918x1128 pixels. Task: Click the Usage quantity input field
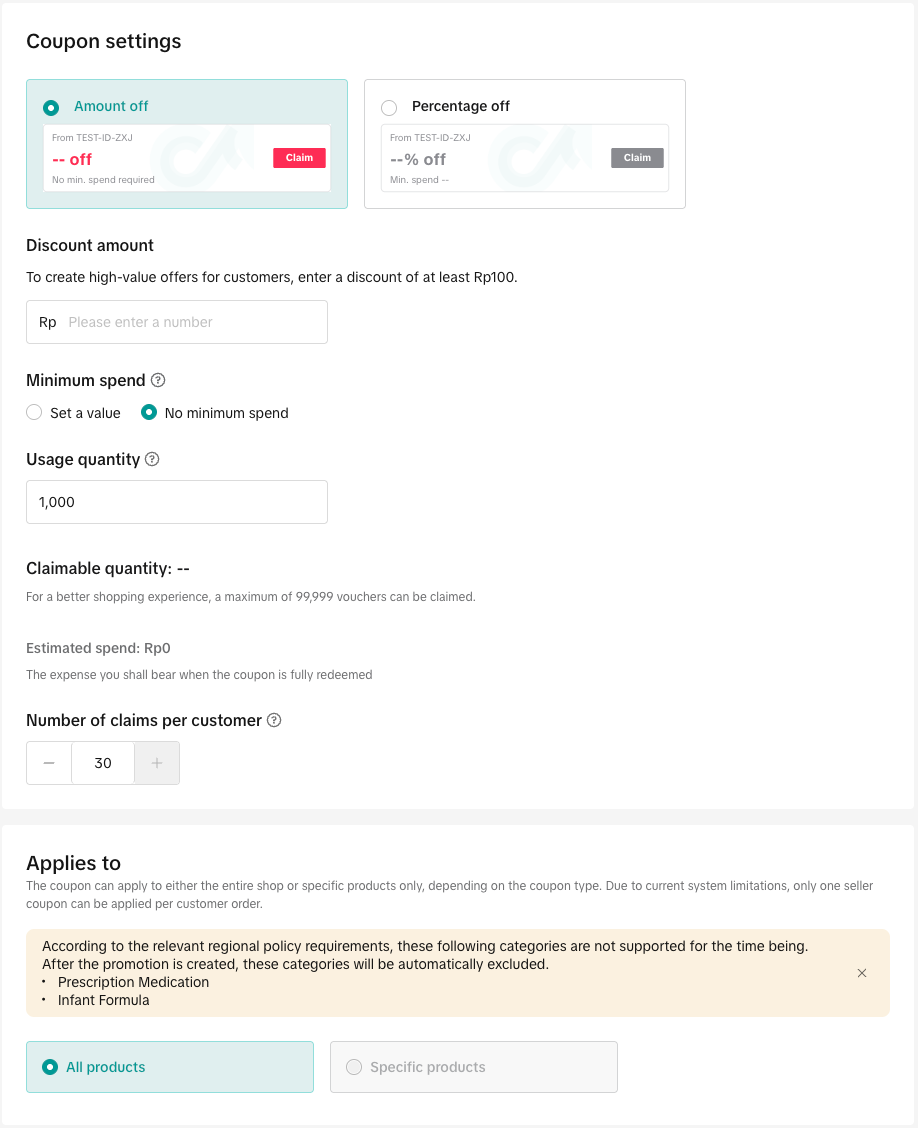coord(177,502)
